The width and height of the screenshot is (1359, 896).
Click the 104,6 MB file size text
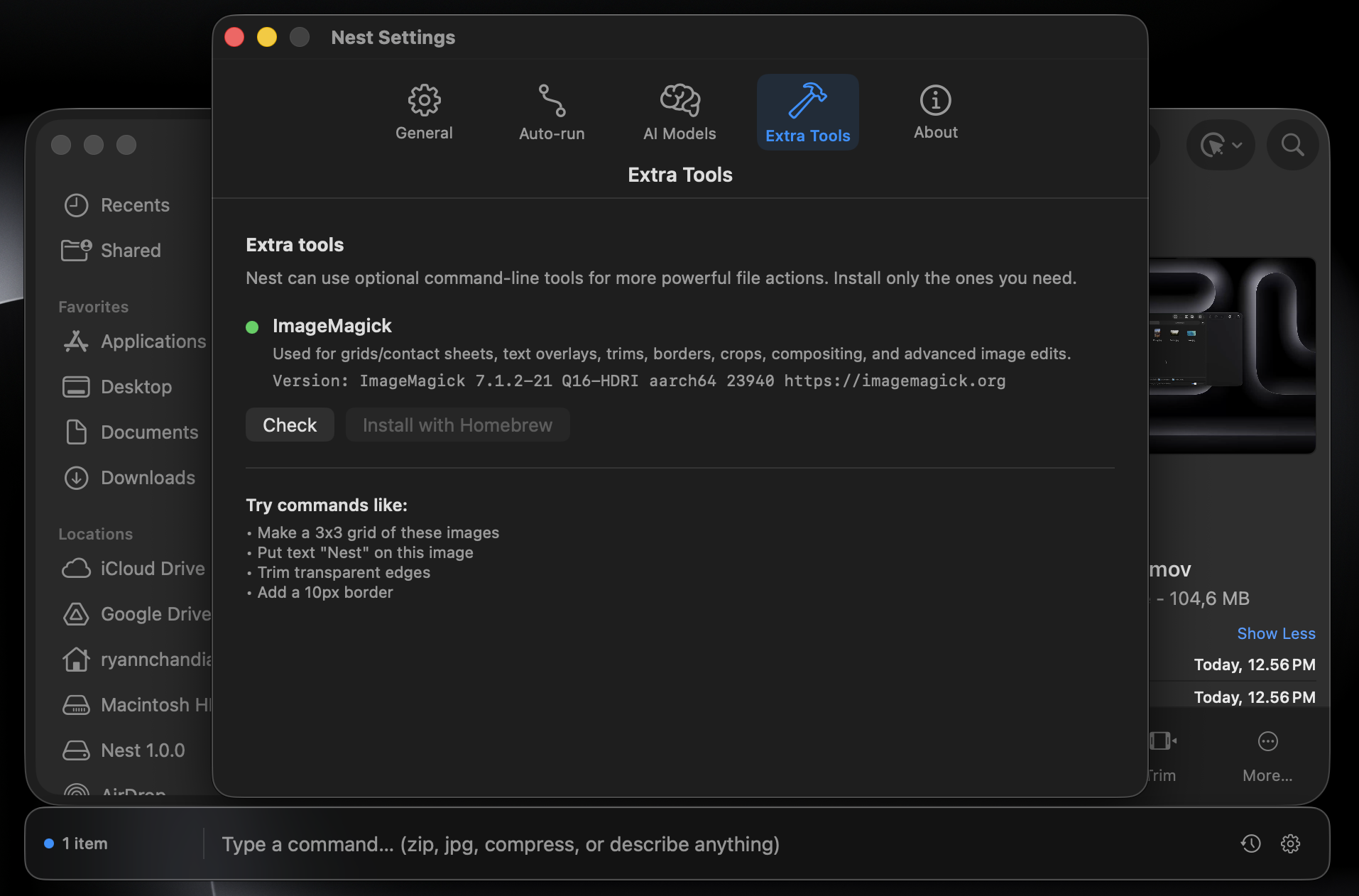[1208, 599]
